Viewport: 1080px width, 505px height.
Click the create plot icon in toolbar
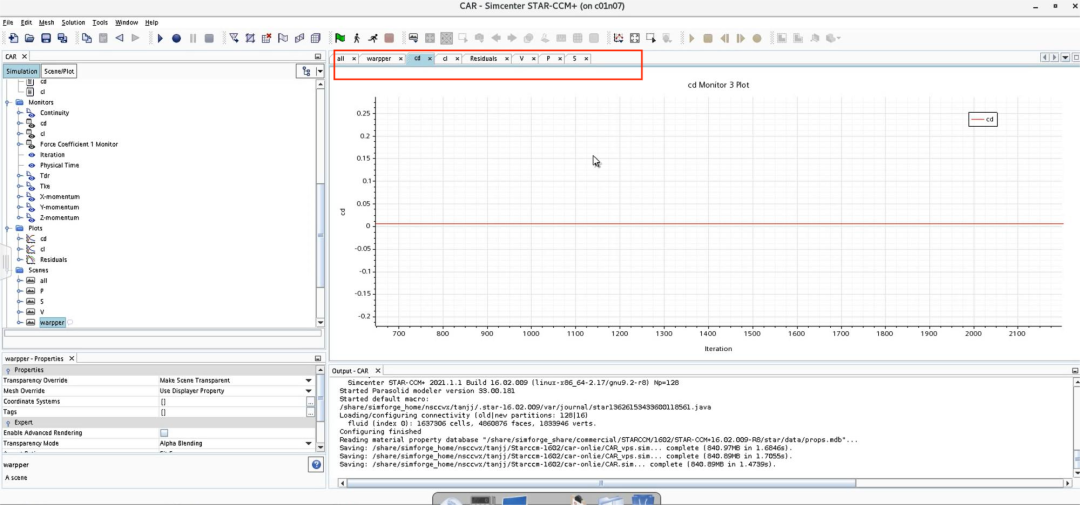pyautogui.click(x=619, y=39)
